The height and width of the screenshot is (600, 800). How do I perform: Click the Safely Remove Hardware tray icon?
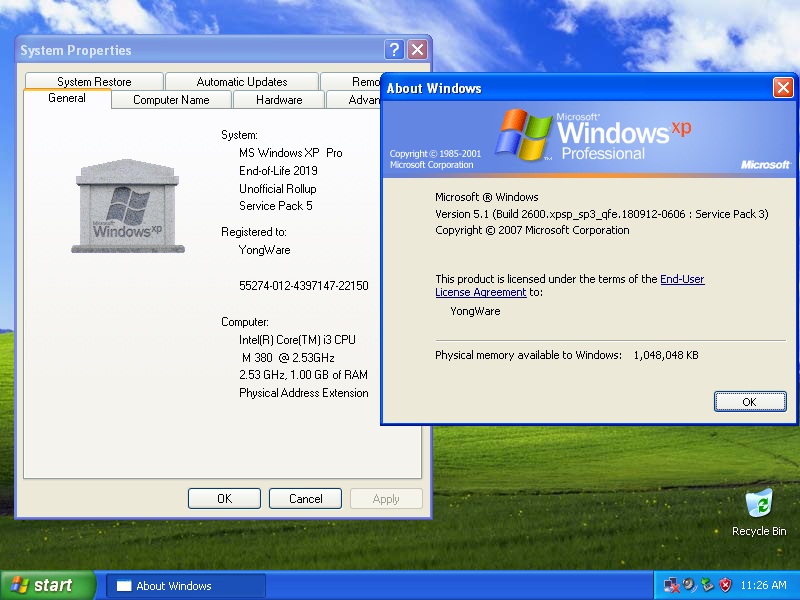tap(706, 585)
